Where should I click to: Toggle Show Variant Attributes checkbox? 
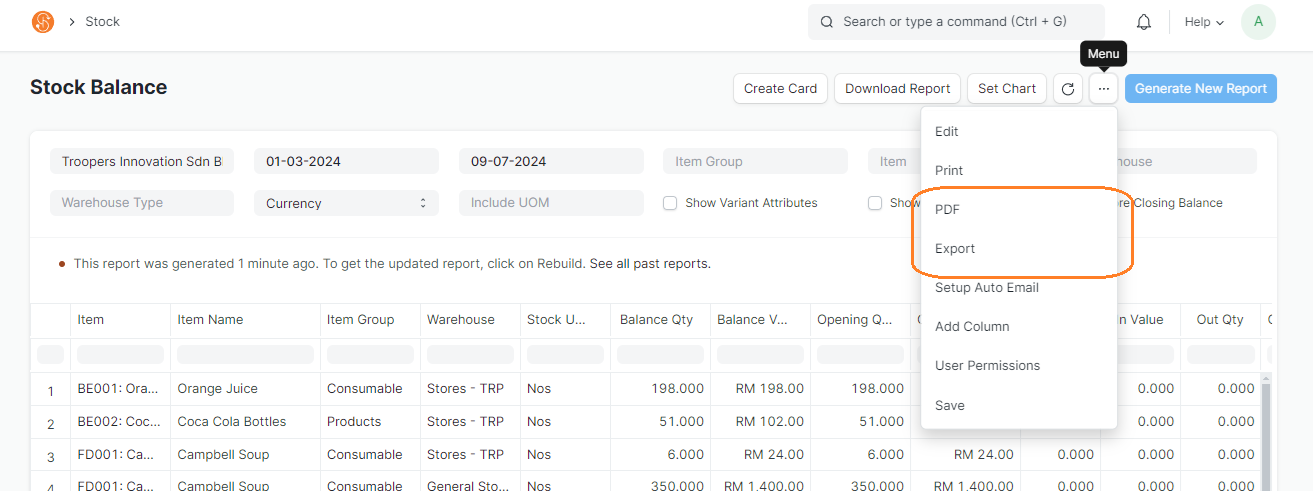pyautogui.click(x=670, y=203)
